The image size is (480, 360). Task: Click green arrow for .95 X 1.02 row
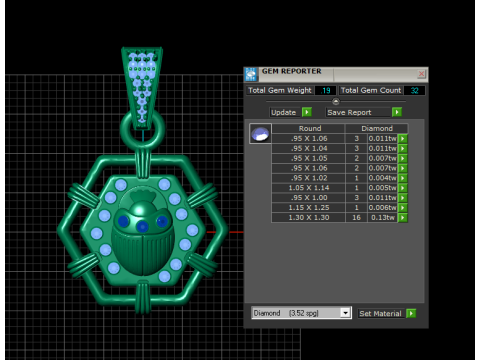click(403, 178)
